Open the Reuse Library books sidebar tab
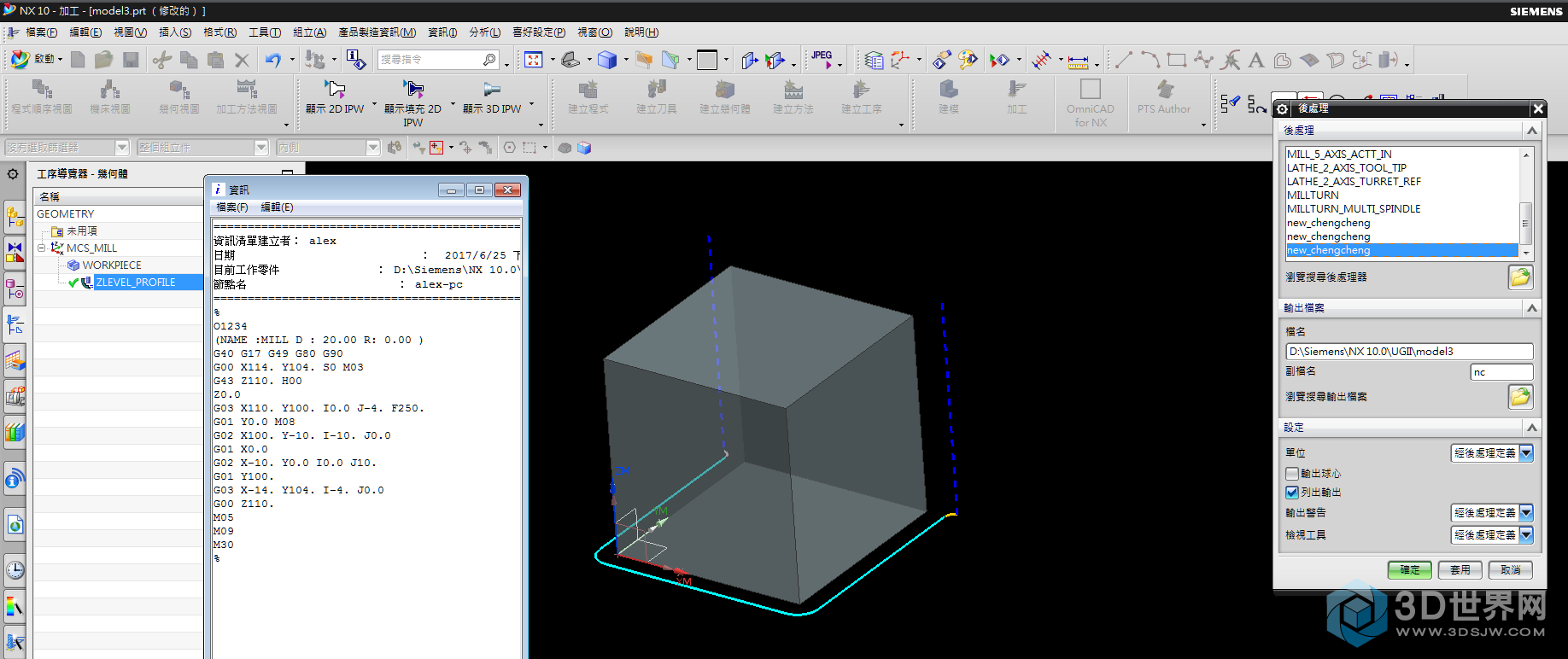 15,432
